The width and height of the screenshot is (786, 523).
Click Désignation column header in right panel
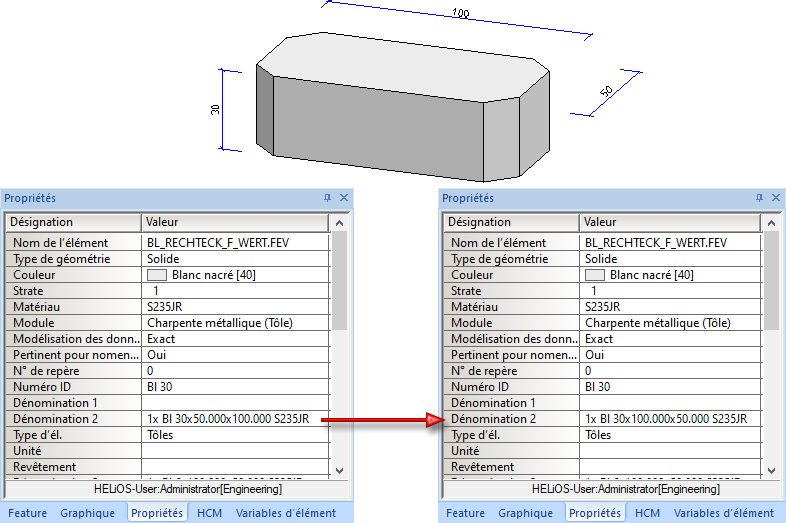point(511,222)
